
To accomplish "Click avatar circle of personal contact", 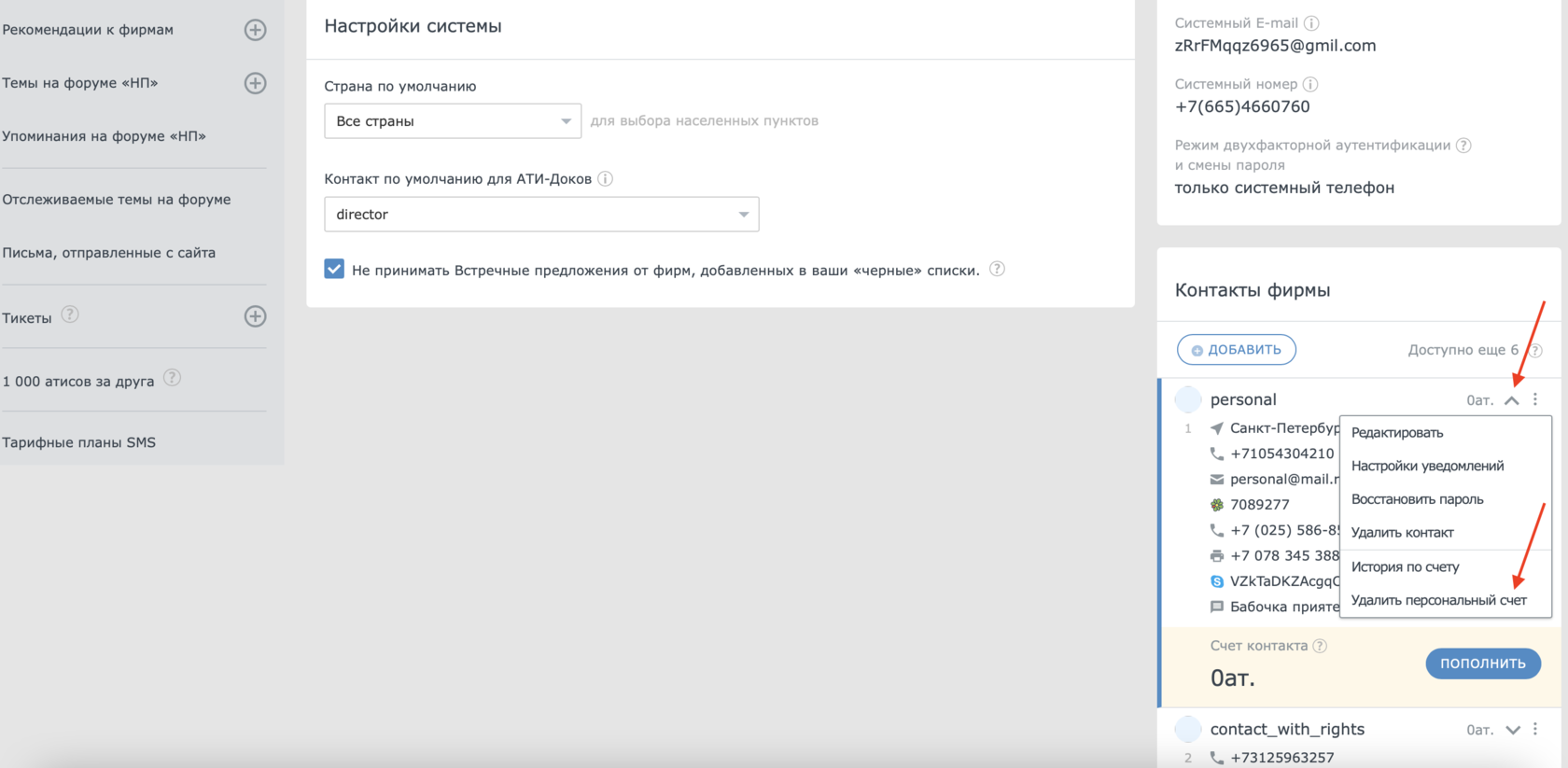I will point(1188,399).
